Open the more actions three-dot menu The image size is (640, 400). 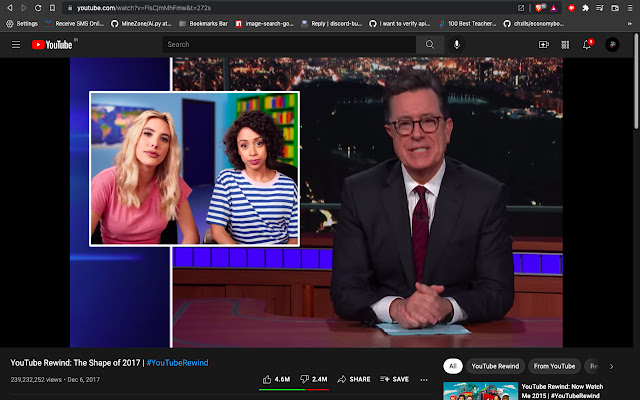click(424, 380)
